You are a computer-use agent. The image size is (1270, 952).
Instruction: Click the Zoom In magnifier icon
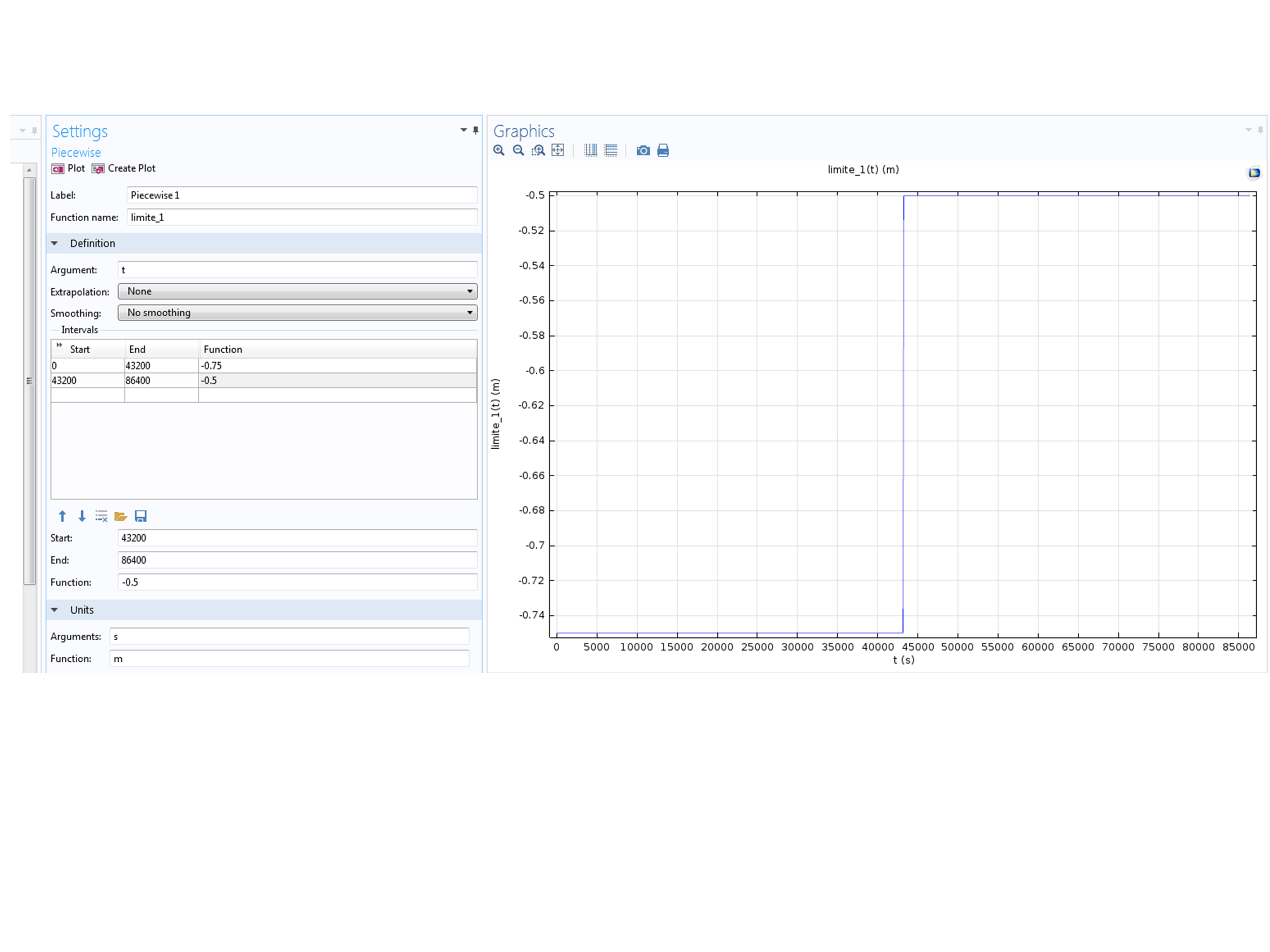pyautogui.click(x=499, y=151)
